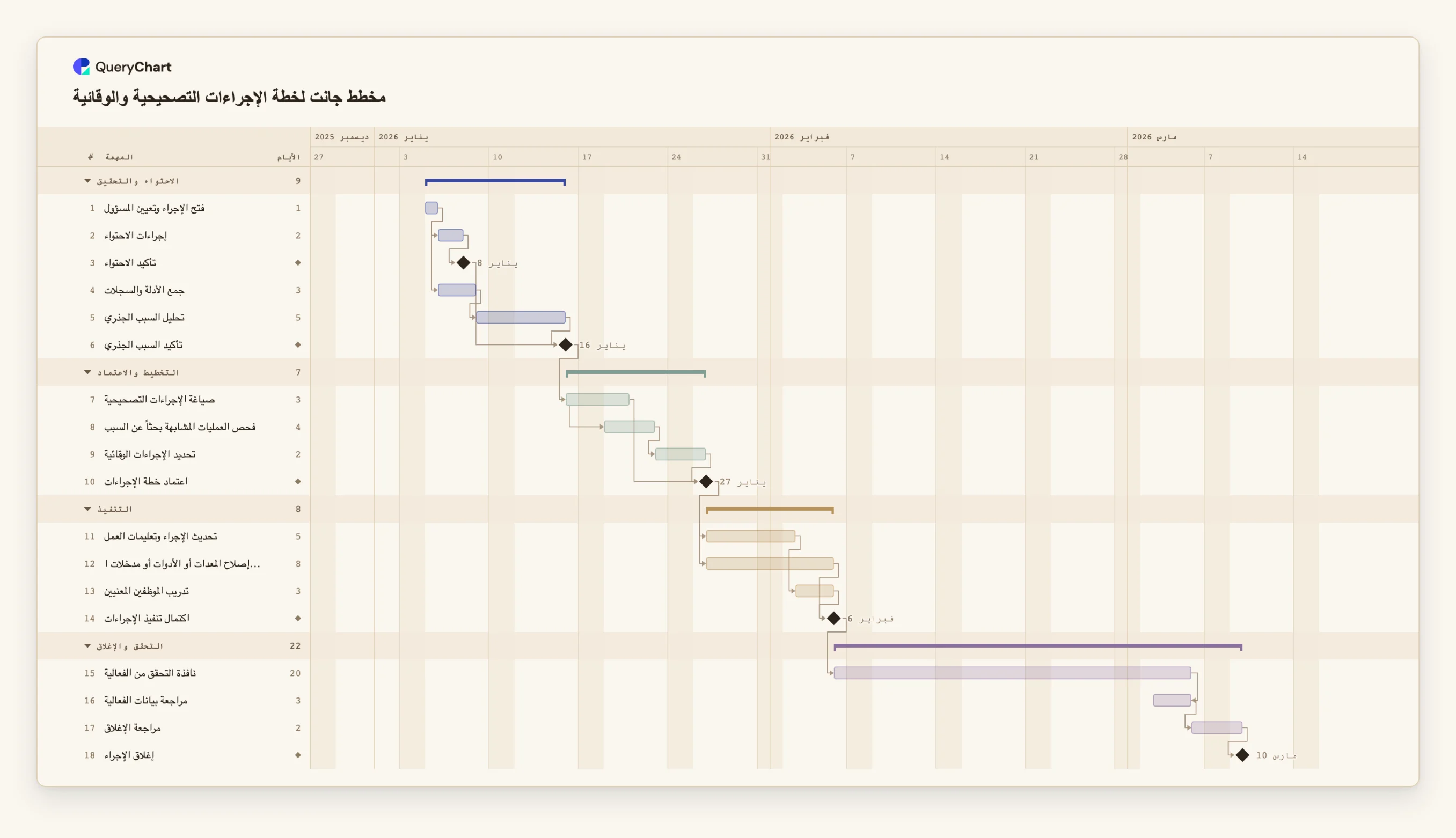Select the bar for نافذة التحقق من الفعالية
The width and height of the screenshot is (1456, 838).
pyautogui.click(x=1013, y=673)
